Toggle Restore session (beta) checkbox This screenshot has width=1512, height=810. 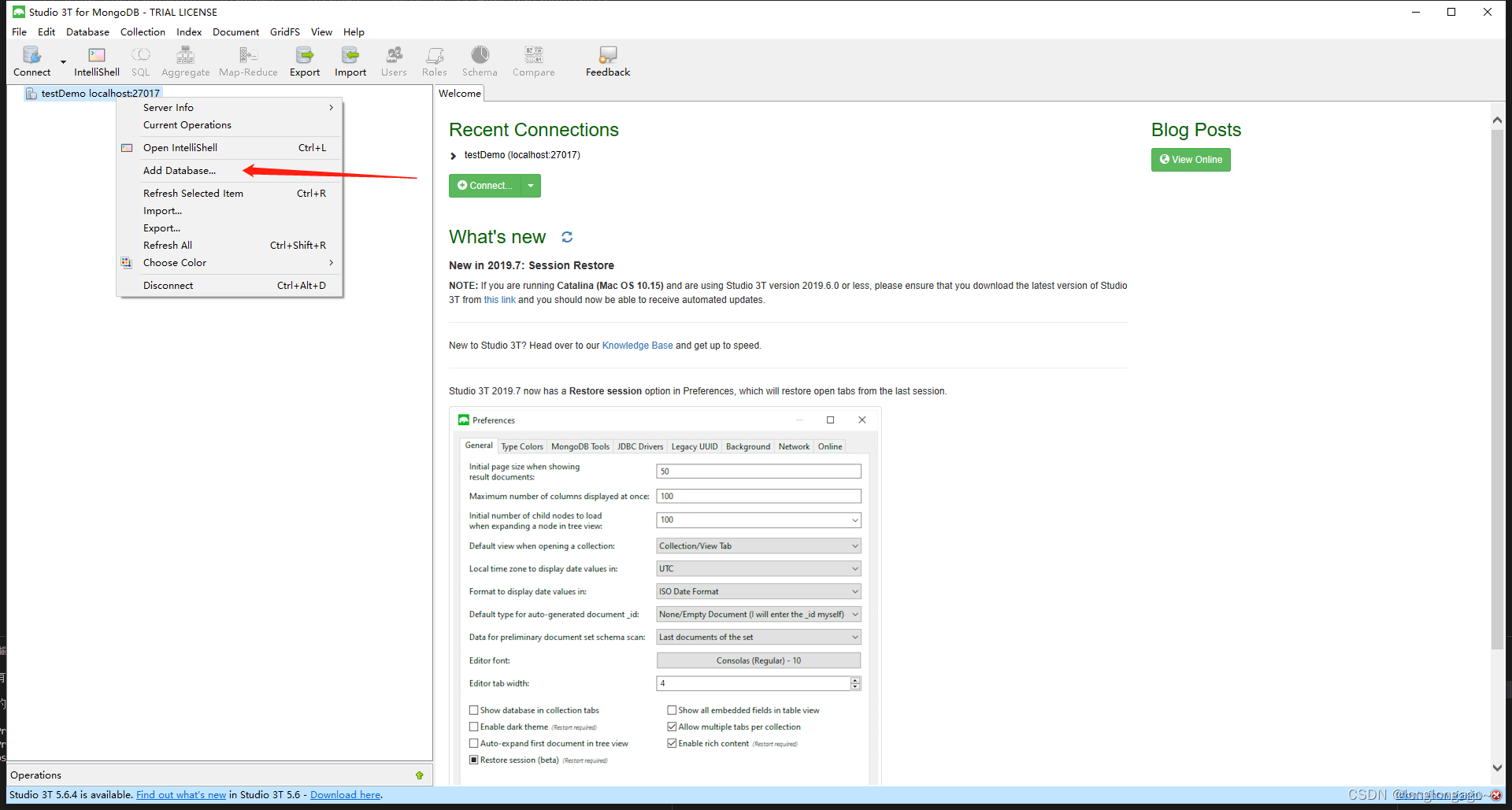[x=474, y=760]
